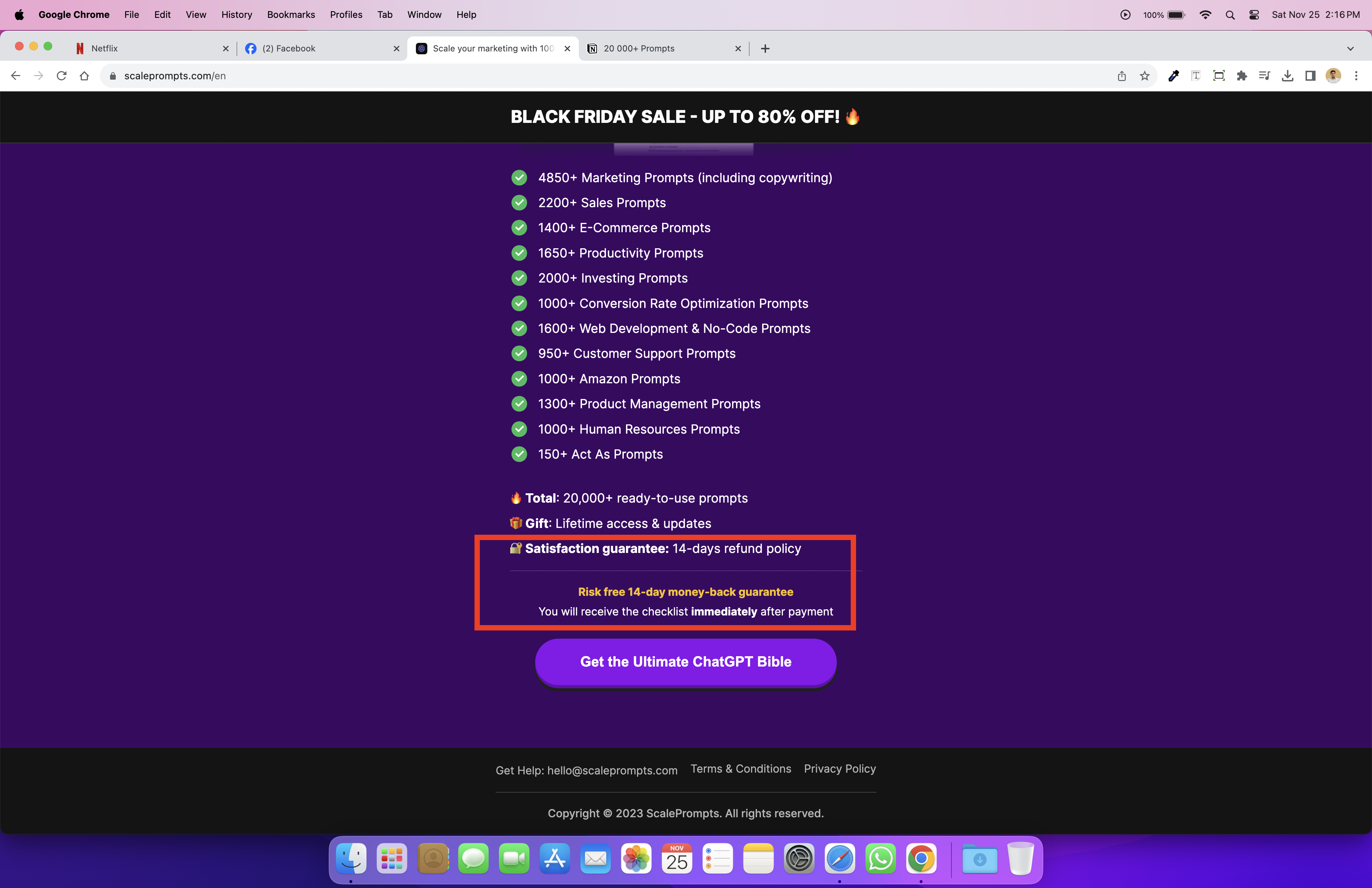Open the Downloads icon in the Chrome toolbar
1372x888 pixels.
coord(1287,75)
